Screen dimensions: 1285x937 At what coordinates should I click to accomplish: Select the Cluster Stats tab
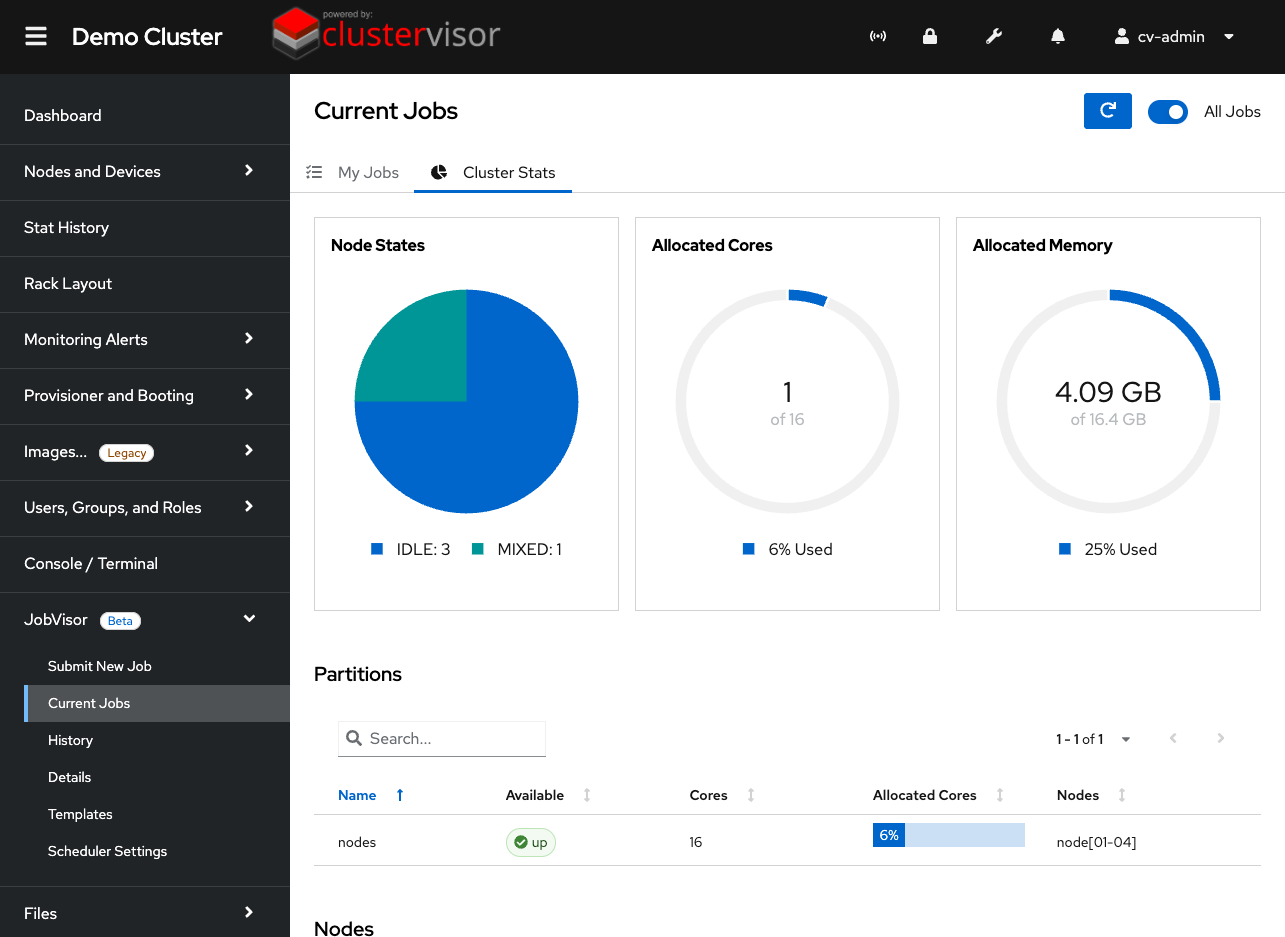[x=493, y=172]
